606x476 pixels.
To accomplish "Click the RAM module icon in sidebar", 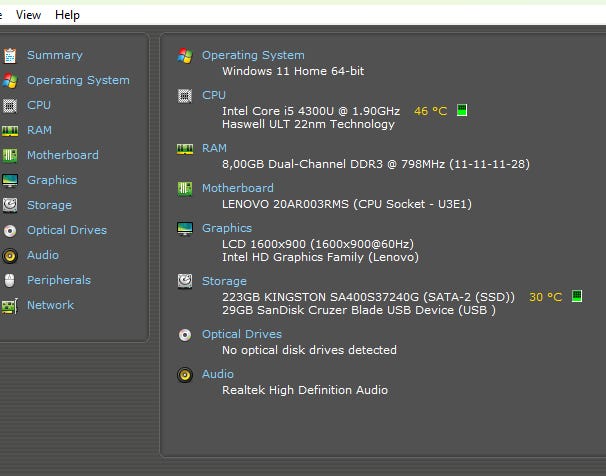I will click(x=10, y=130).
